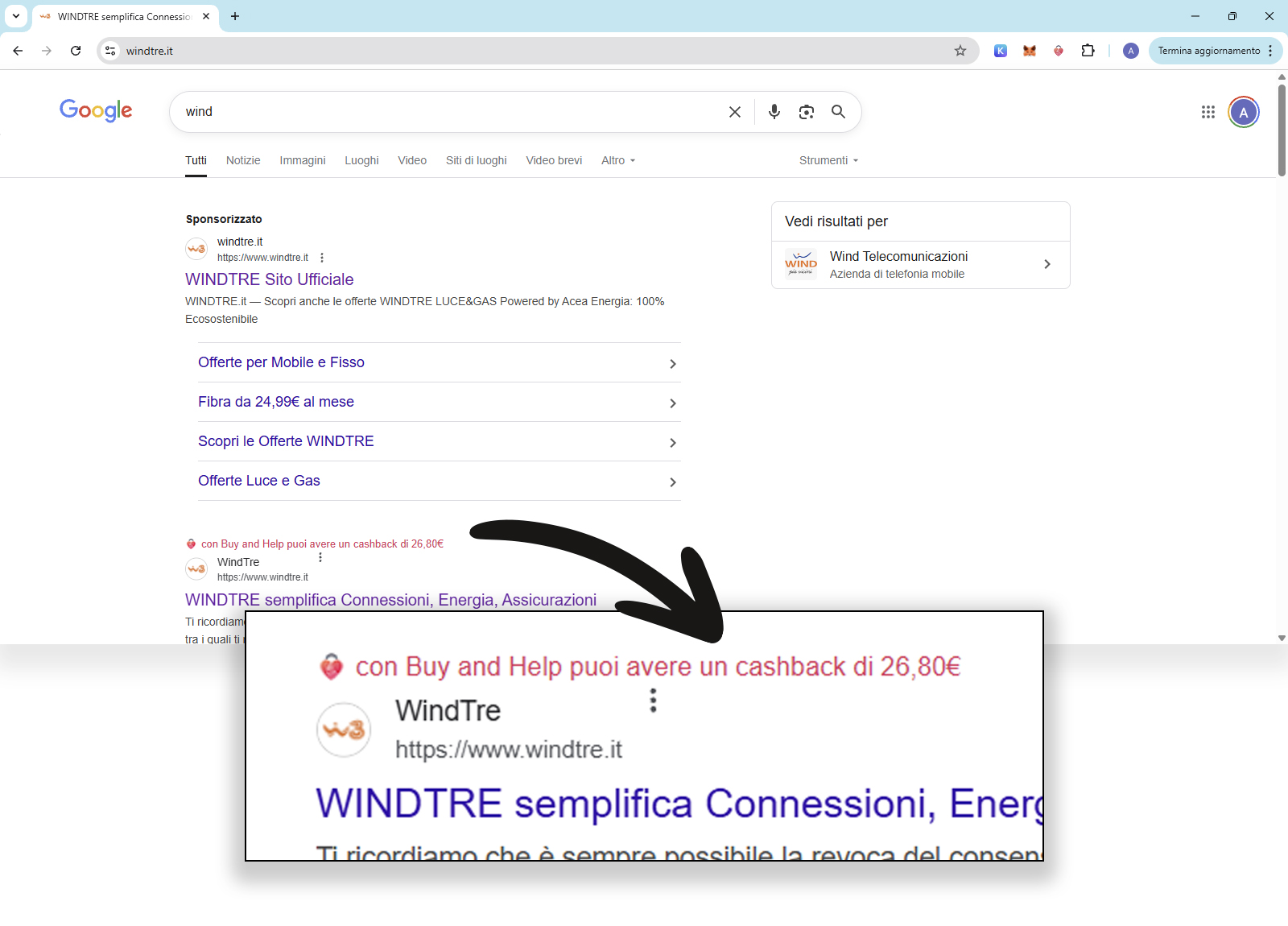Open three-dot options for sponsored windtre.it result
Screen dimensions: 1288x926
click(x=322, y=258)
